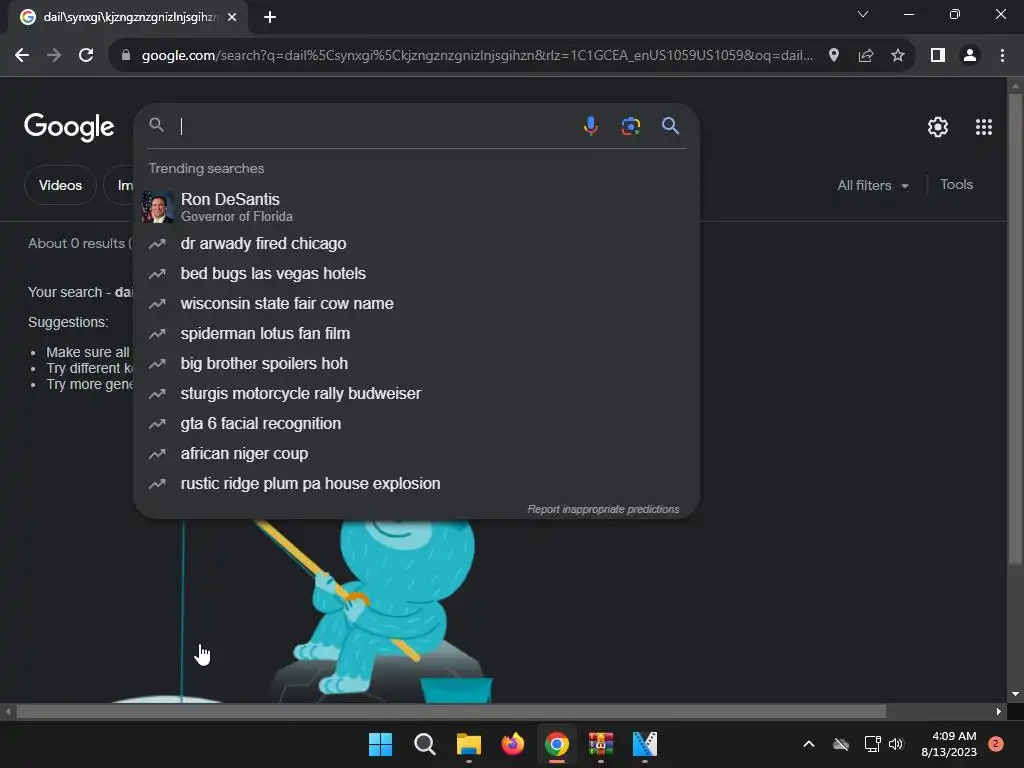This screenshot has width=1024, height=768.
Task: Click the lock site info icon
Action: pyautogui.click(x=126, y=56)
